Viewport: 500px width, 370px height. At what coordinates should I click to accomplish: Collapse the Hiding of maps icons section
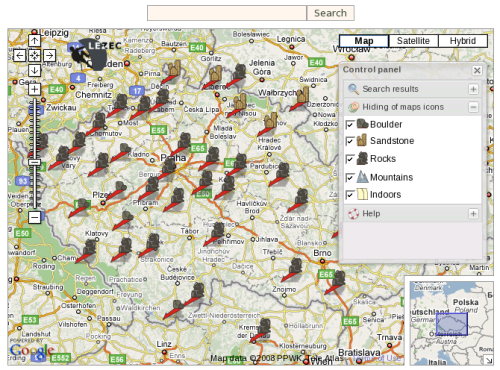coord(473,107)
